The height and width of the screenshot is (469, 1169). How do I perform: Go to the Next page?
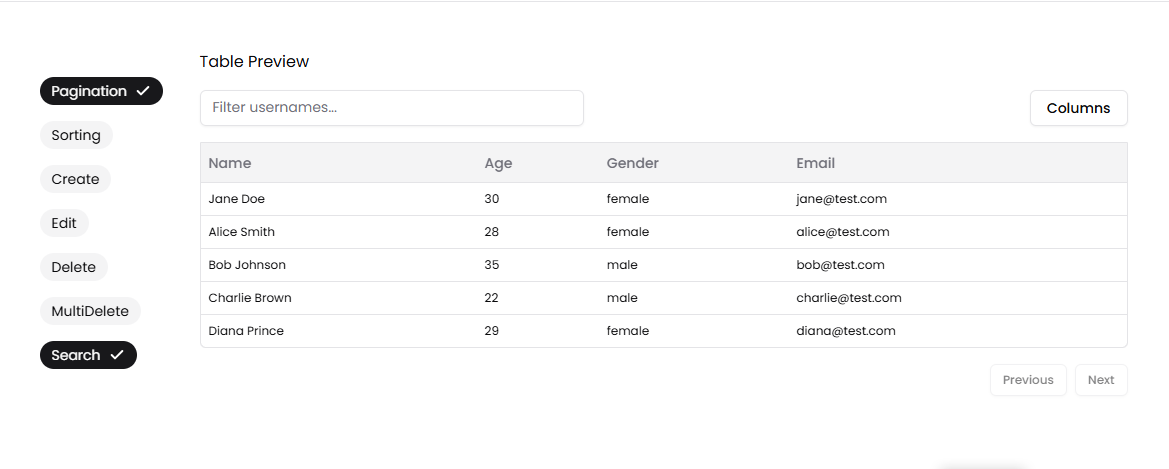(x=1100, y=380)
